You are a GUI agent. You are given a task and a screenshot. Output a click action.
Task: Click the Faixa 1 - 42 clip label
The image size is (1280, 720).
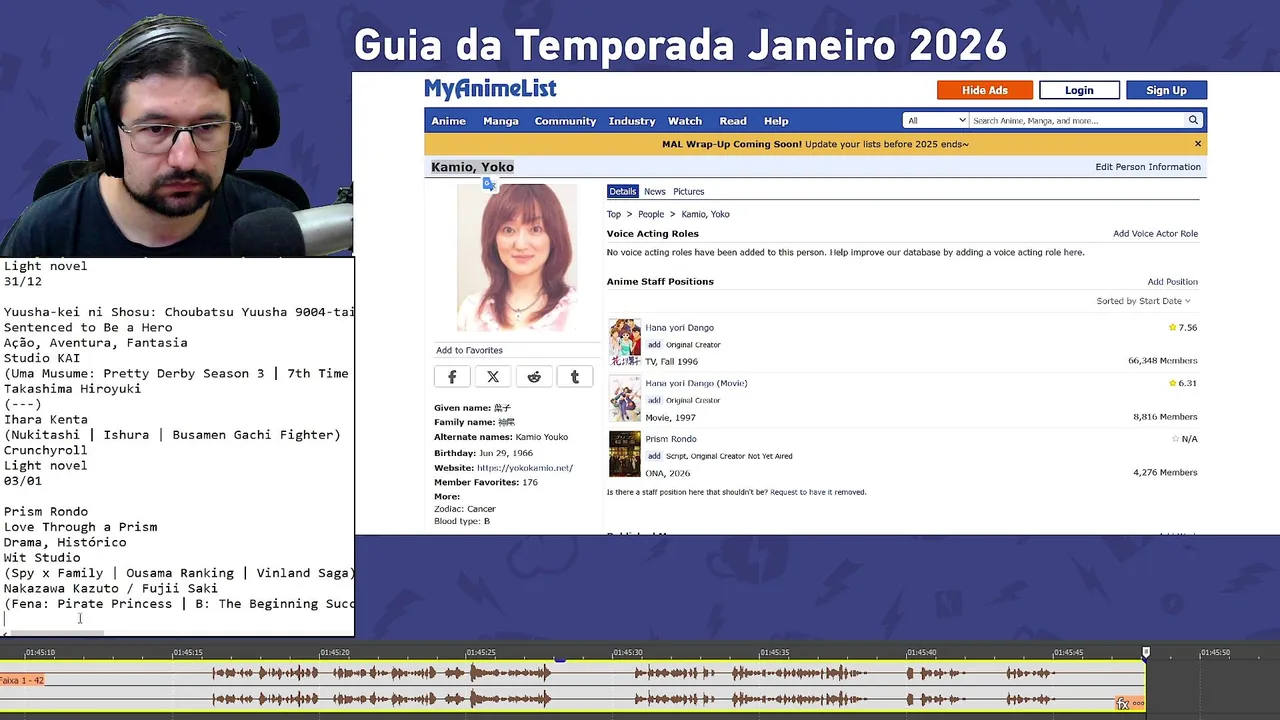22,680
